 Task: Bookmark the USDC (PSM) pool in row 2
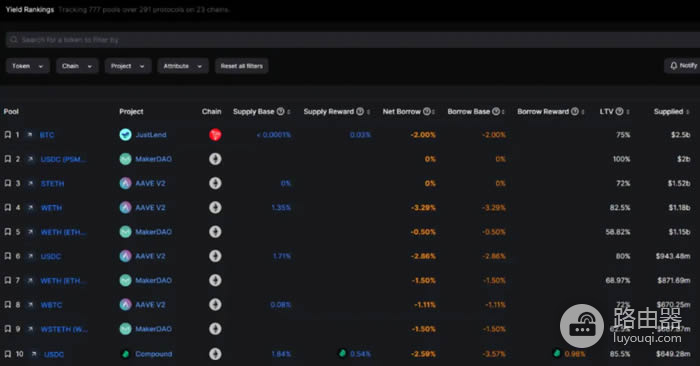(8, 159)
